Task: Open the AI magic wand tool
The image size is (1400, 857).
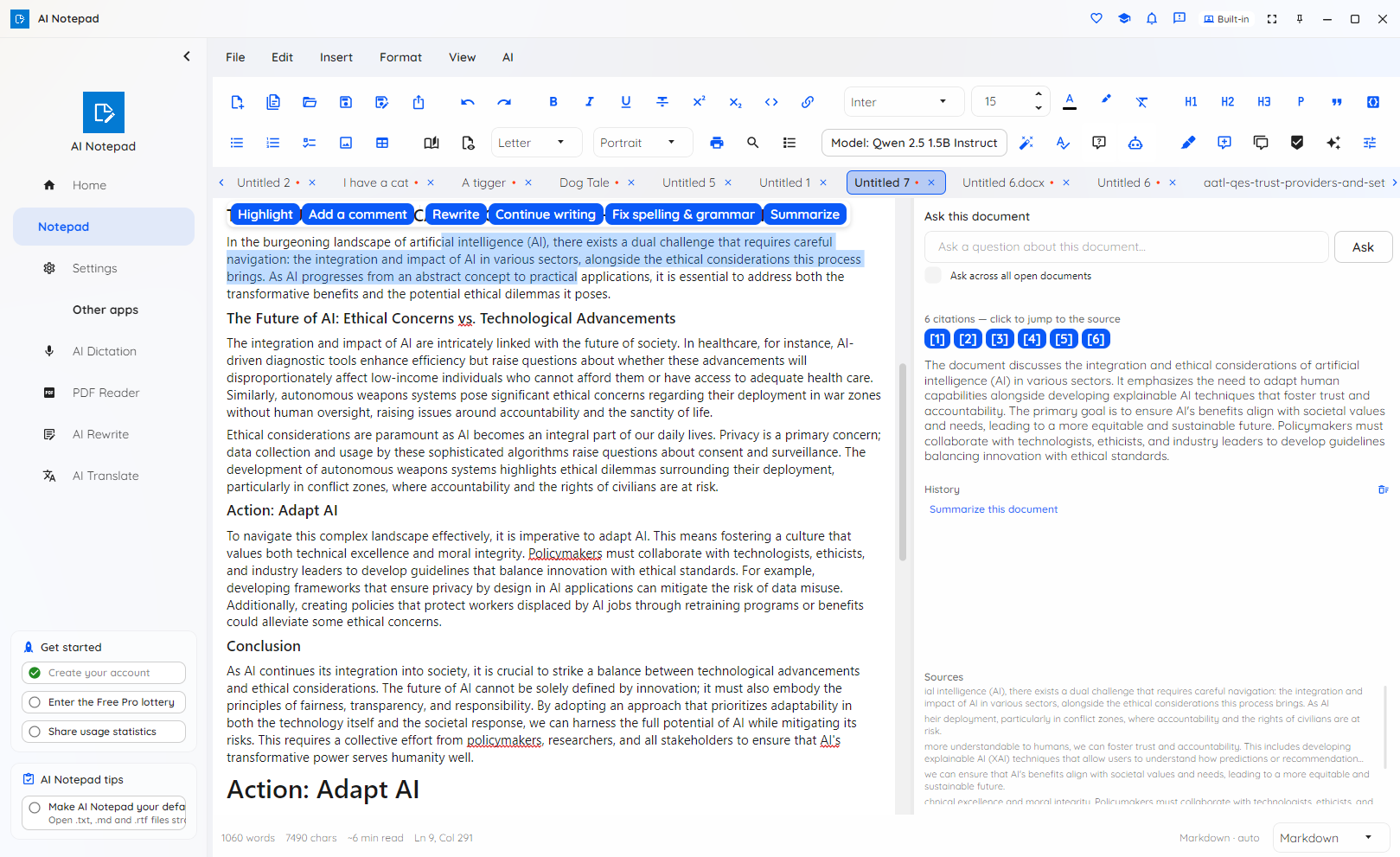Action: pos(1026,143)
